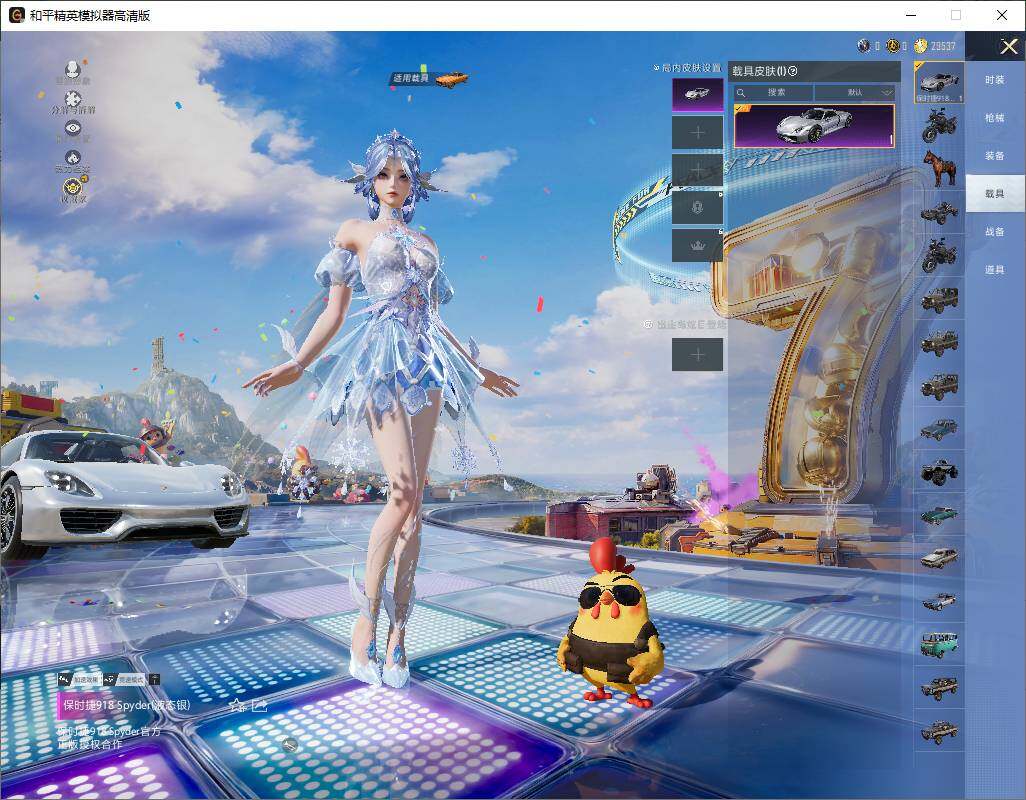The height and width of the screenshot is (800, 1026).
Task: Select the three-wheeler below the horse
Action: [939, 212]
